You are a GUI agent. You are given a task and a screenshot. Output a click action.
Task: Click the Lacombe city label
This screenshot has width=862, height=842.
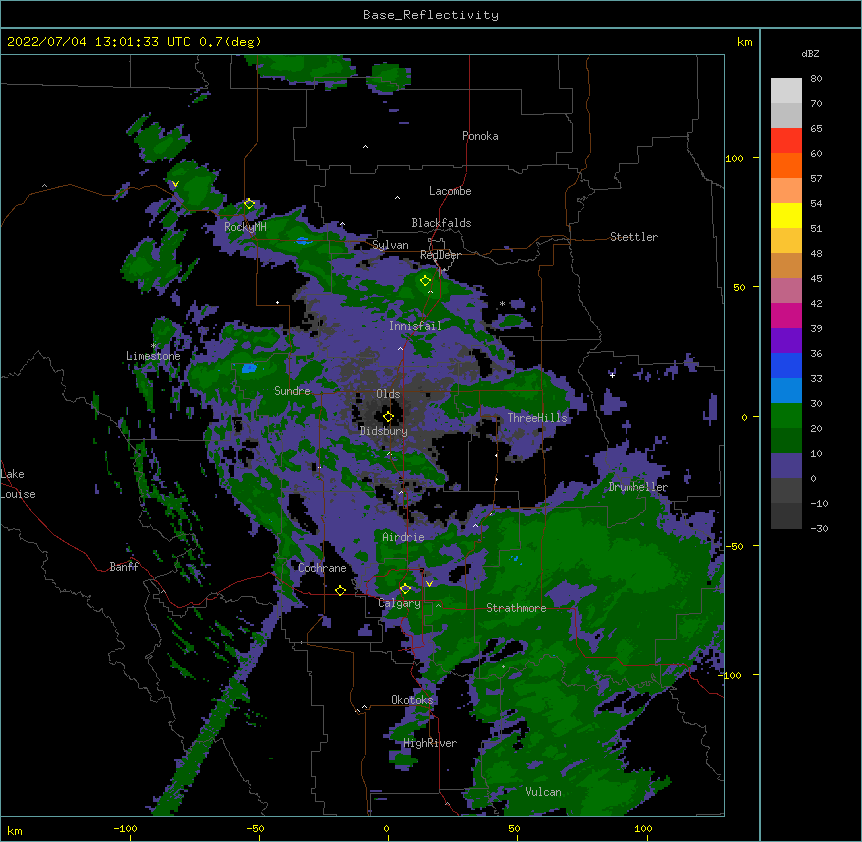coord(450,191)
